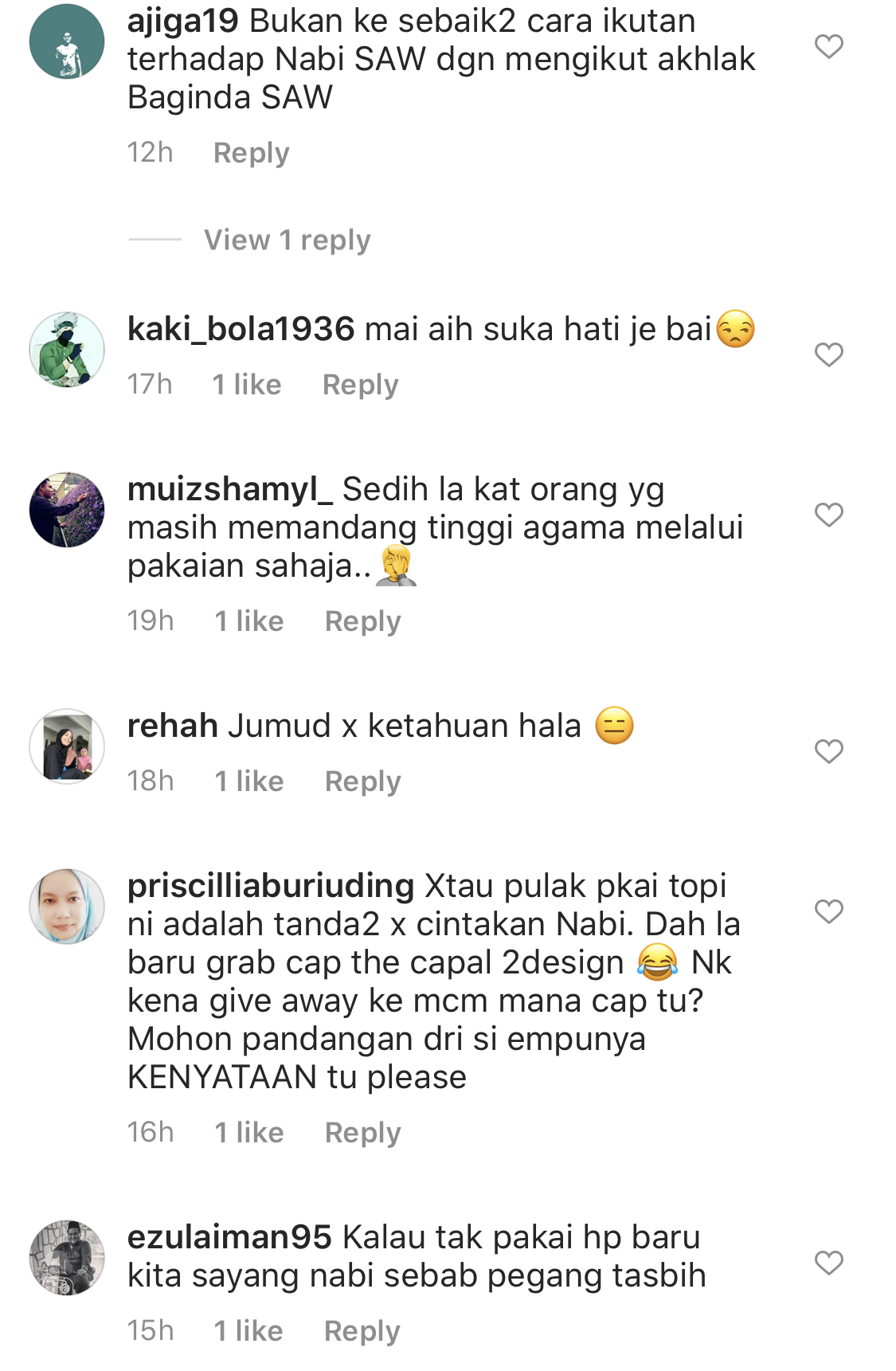Image resolution: width=896 pixels, height=1371 pixels.
Task: Open ezulaiman95's profile picture
Action: (x=67, y=1258)
